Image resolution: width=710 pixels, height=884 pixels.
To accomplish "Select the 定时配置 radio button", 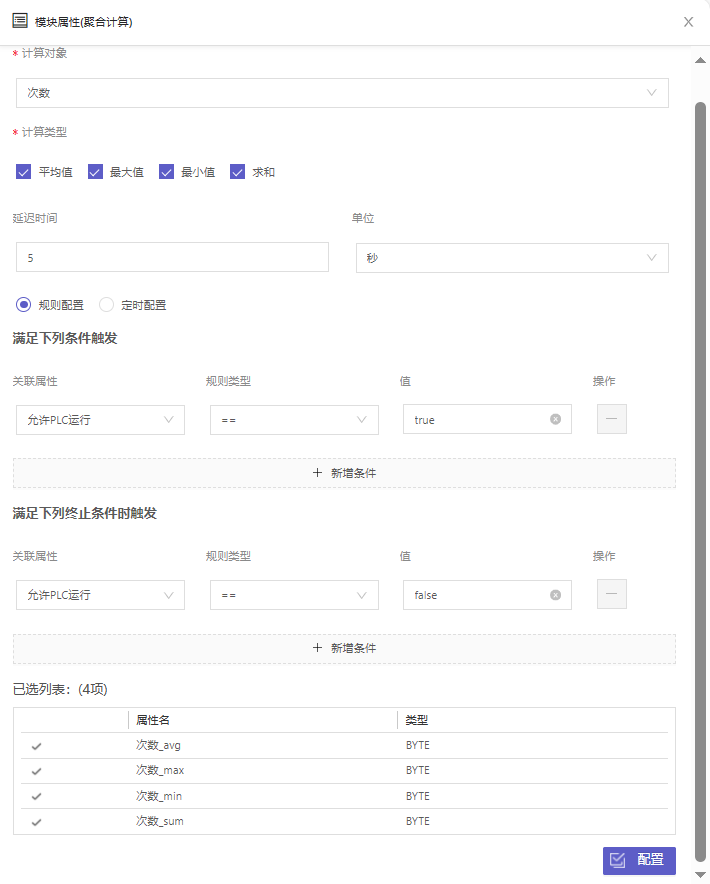I will click(x=107, y=305).
